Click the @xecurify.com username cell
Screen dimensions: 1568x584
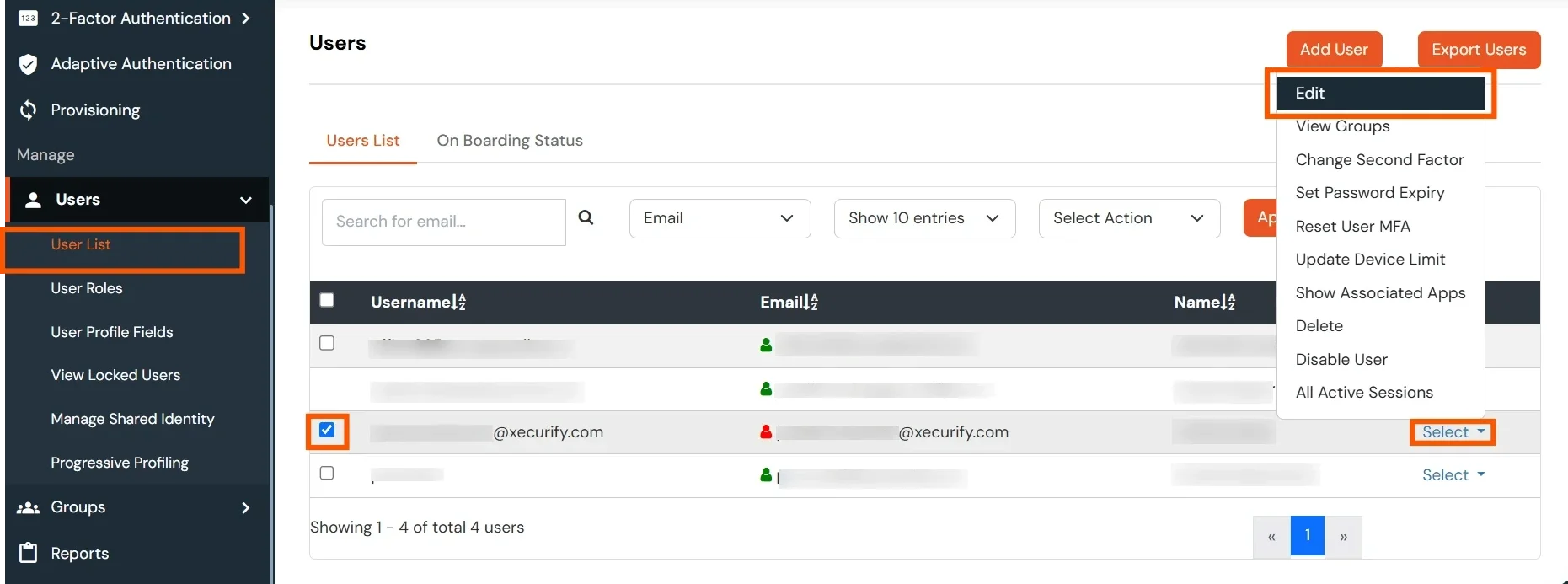(487, 432)
